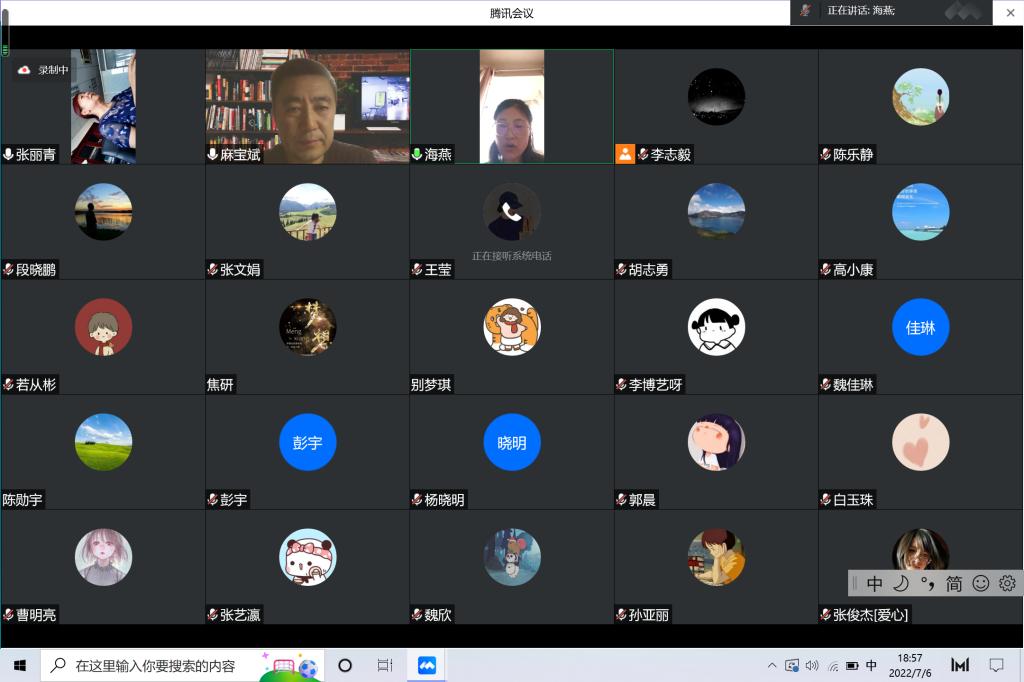The width and height of the screenshot is (1024, 682).
Task: Select 海燕's active speaker video tile
Action: (x=512, y=105)
